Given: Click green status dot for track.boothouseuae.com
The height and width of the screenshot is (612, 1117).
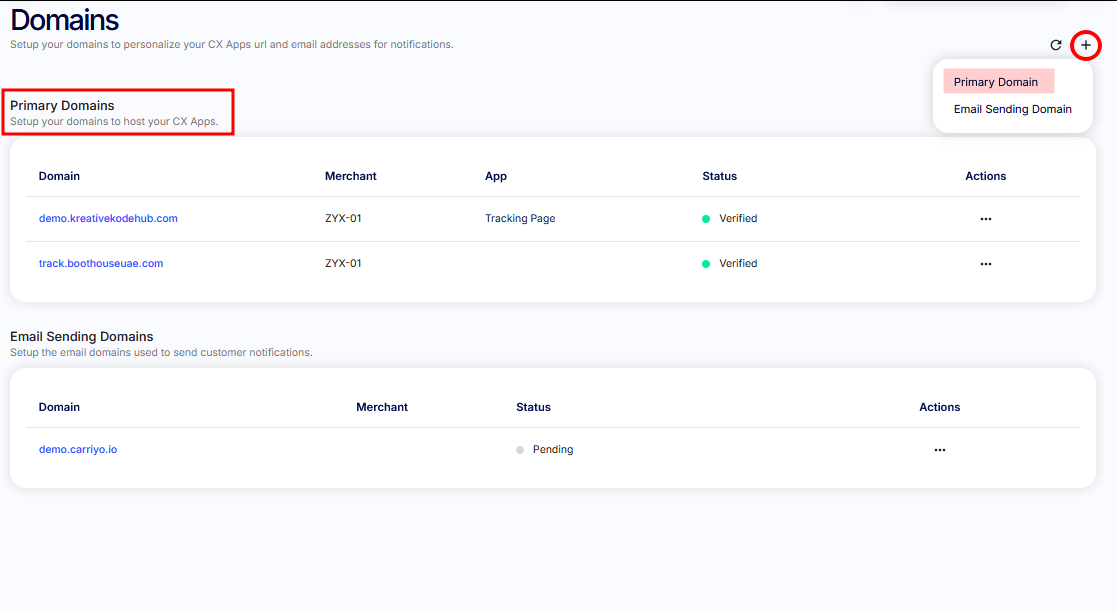Looking at the screenshot, I should click(706, 264).
